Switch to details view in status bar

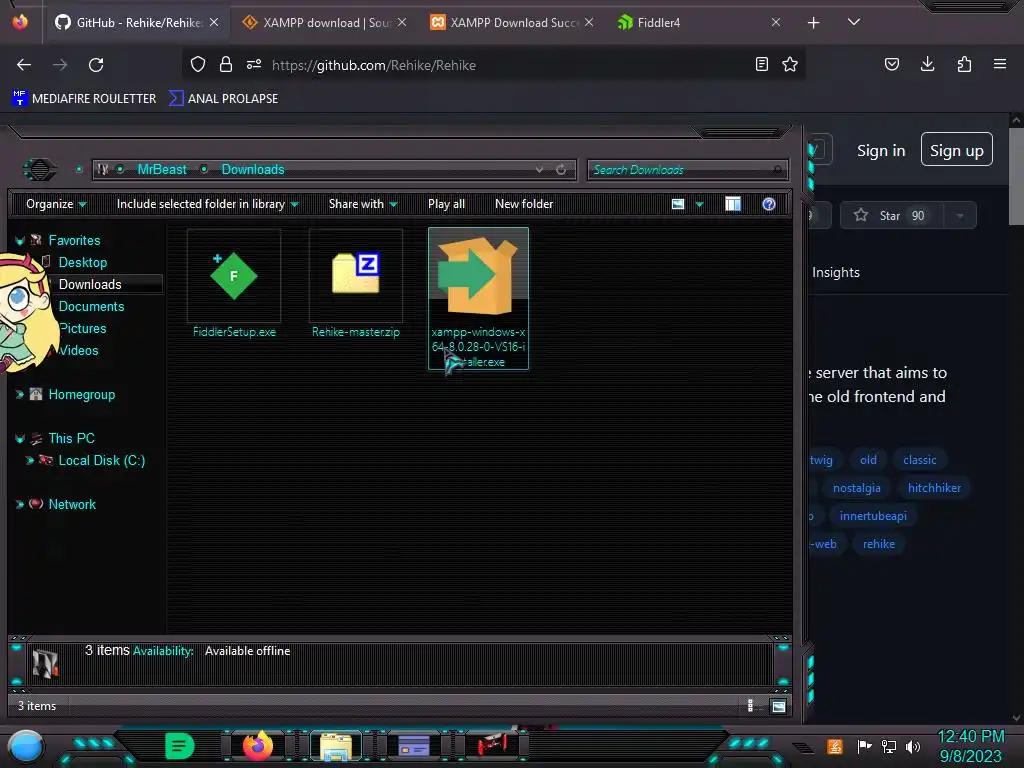[x=750, y=706]
